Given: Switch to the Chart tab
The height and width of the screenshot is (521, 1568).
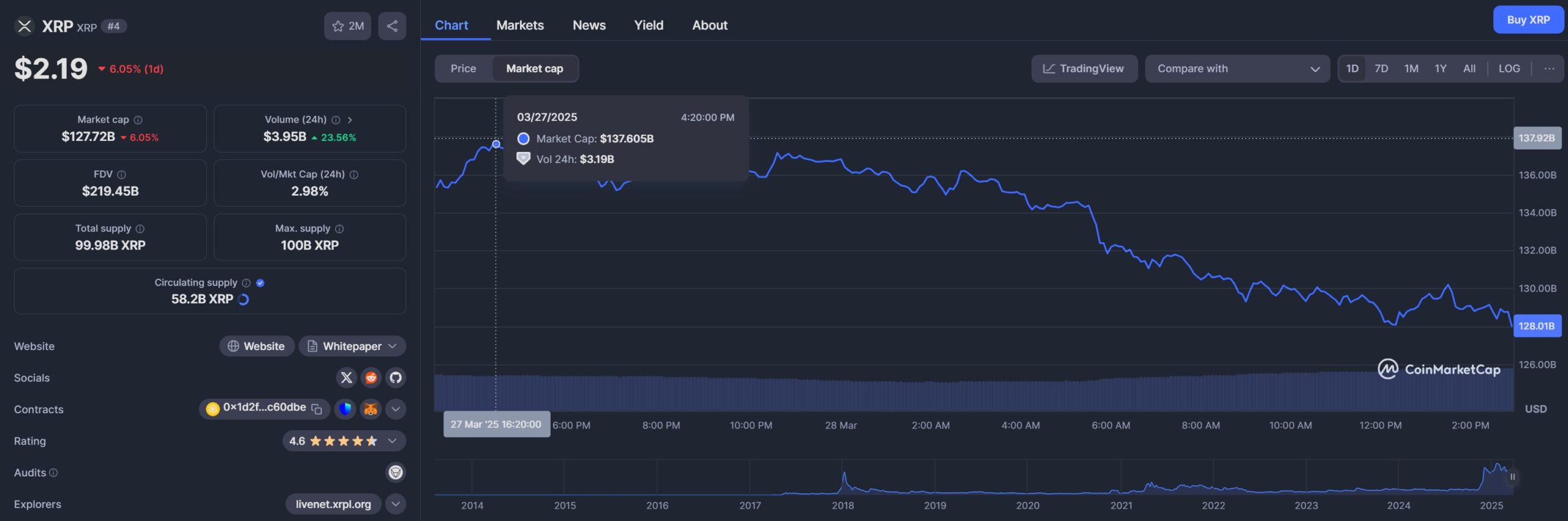Looking at the screenshot, I should click(x=451, y=25).
